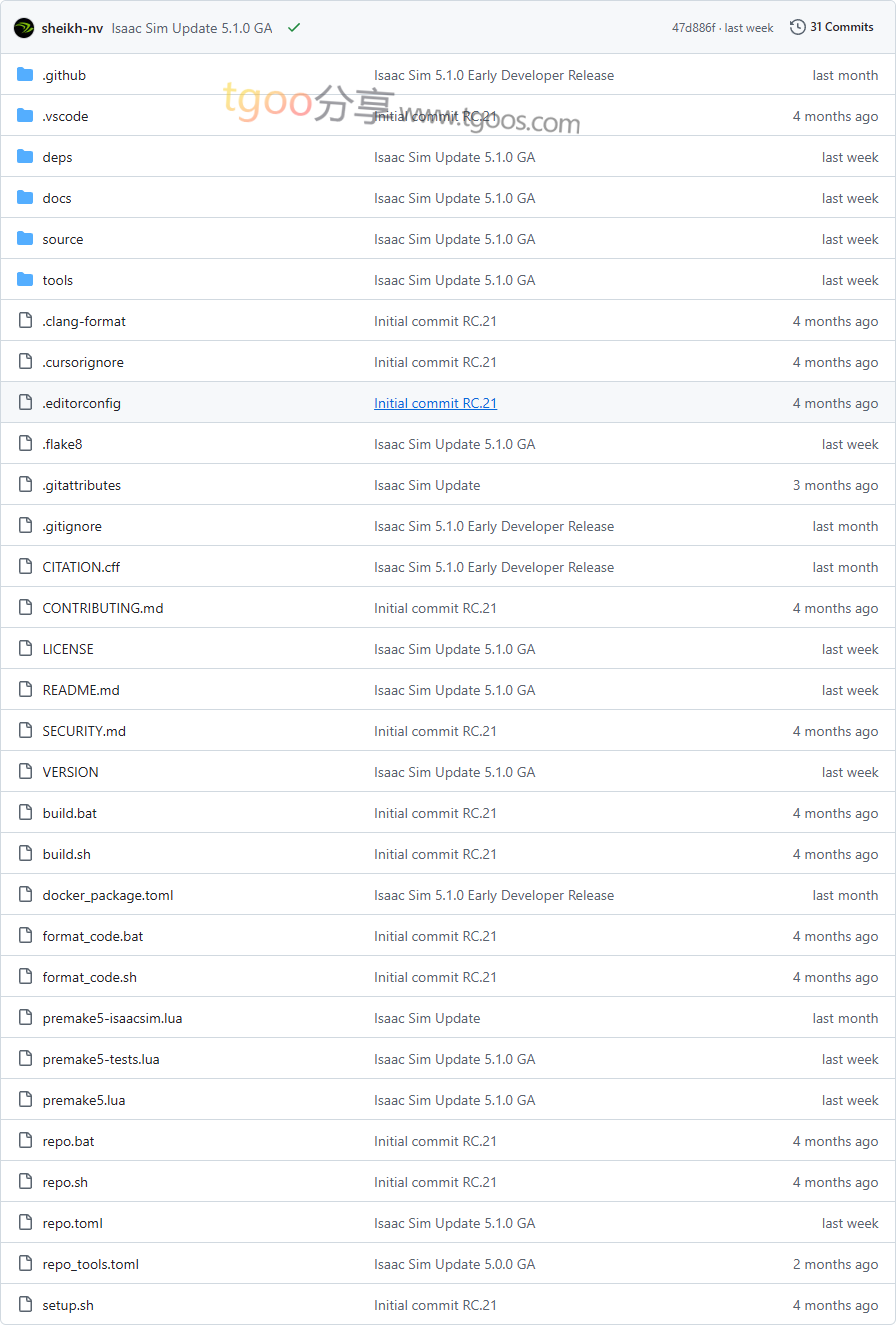
Task: Click the build.sh file icon
Action: [25, 854]
